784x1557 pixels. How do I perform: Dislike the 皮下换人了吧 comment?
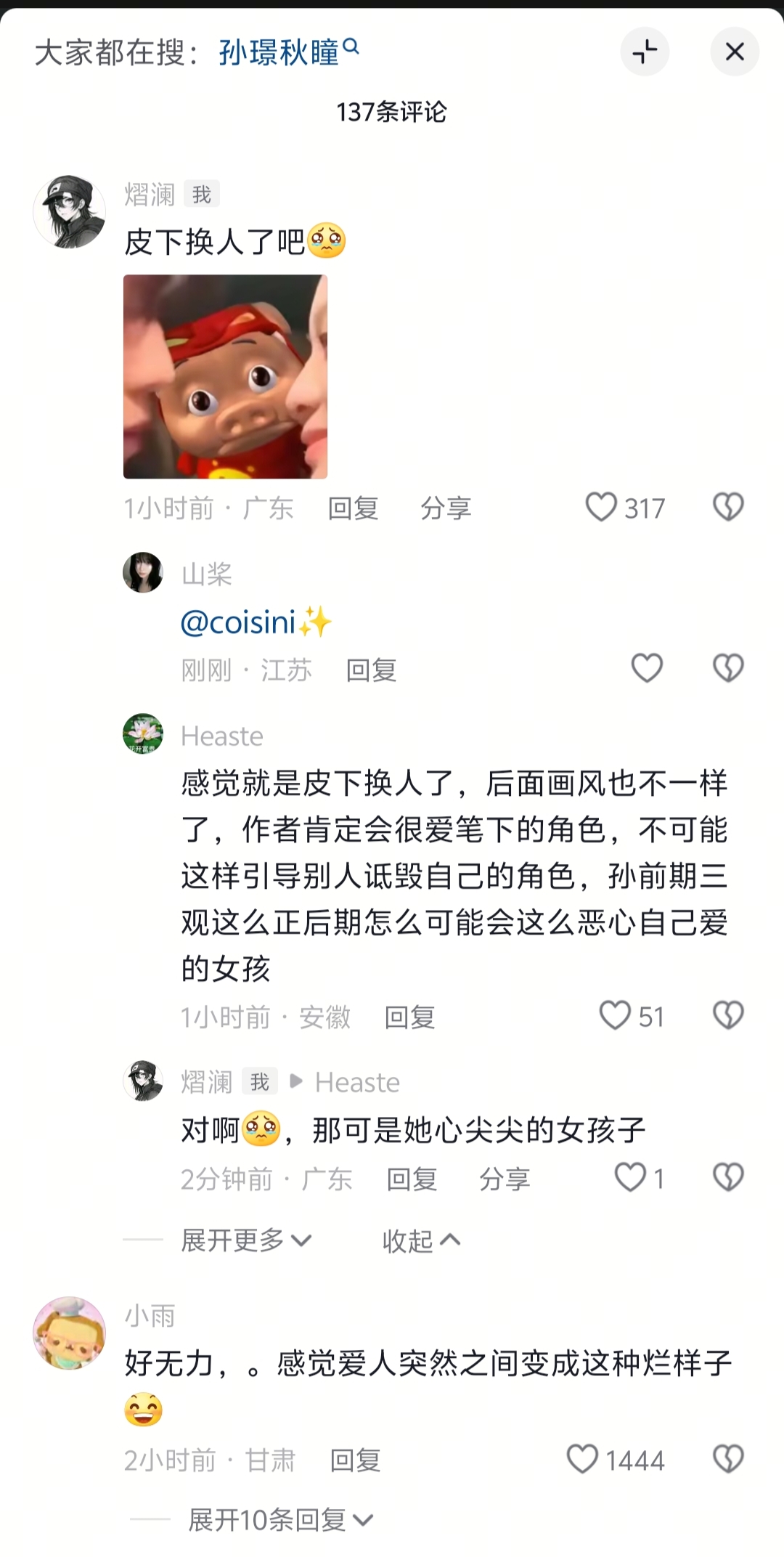[728, 507]
